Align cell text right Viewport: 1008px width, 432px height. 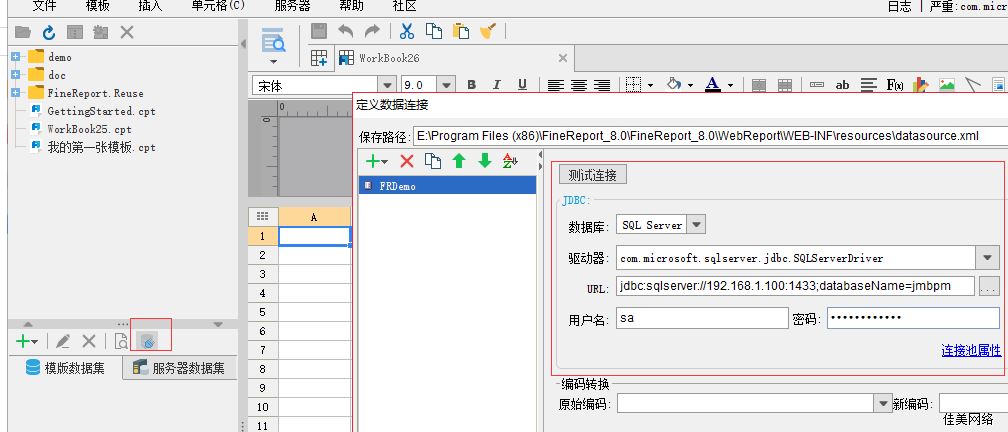pyautogui.click(x=602, y=85)
